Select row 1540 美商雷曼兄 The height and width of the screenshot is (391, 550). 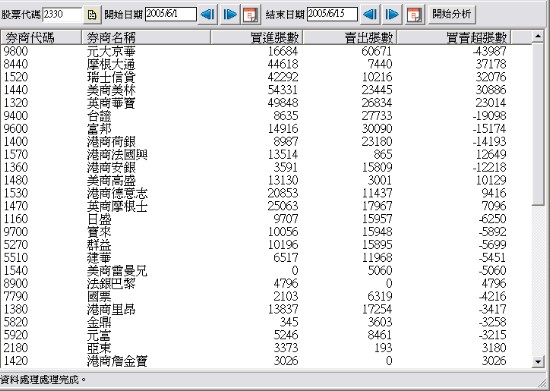tap(266, 270)
